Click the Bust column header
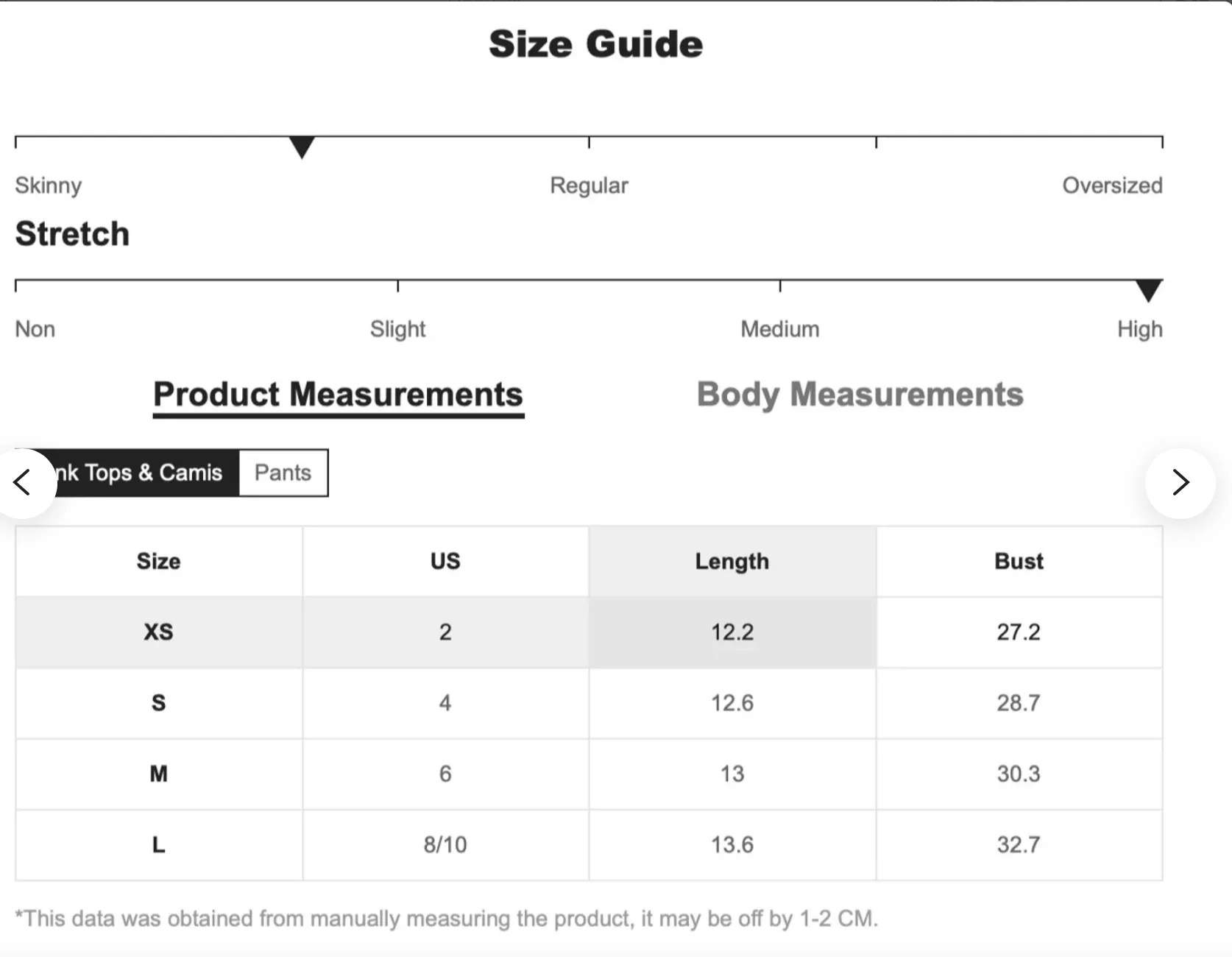This screenshot has height=957, width=1232. tap(1019, 561)
